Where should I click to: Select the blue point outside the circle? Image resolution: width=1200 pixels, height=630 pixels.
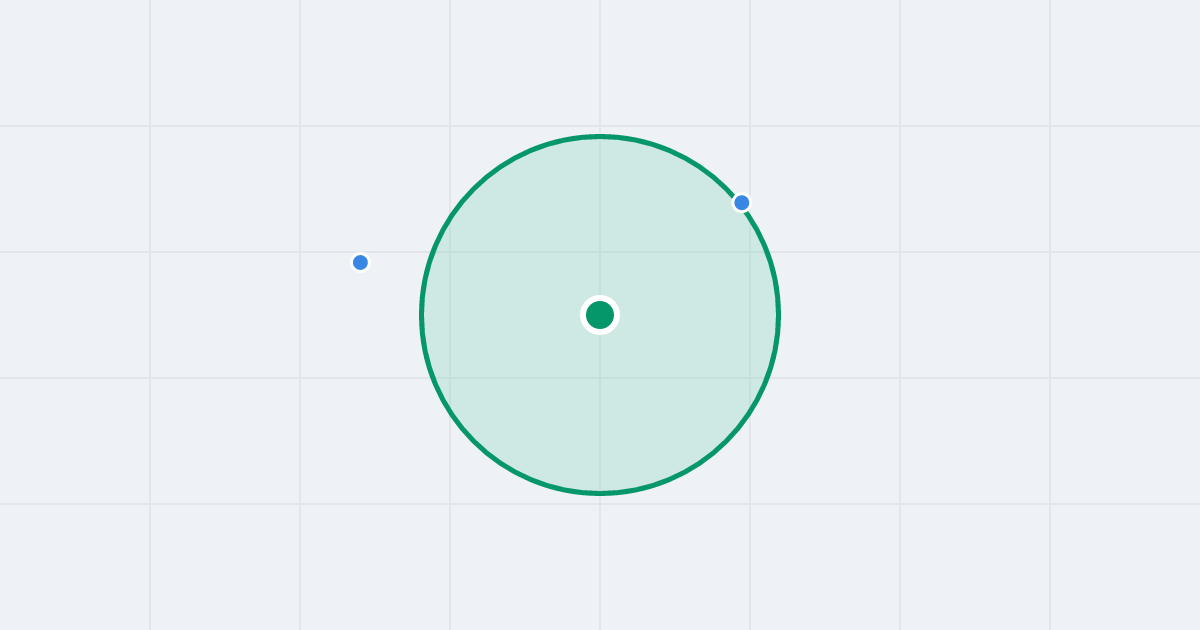[361, 263]
